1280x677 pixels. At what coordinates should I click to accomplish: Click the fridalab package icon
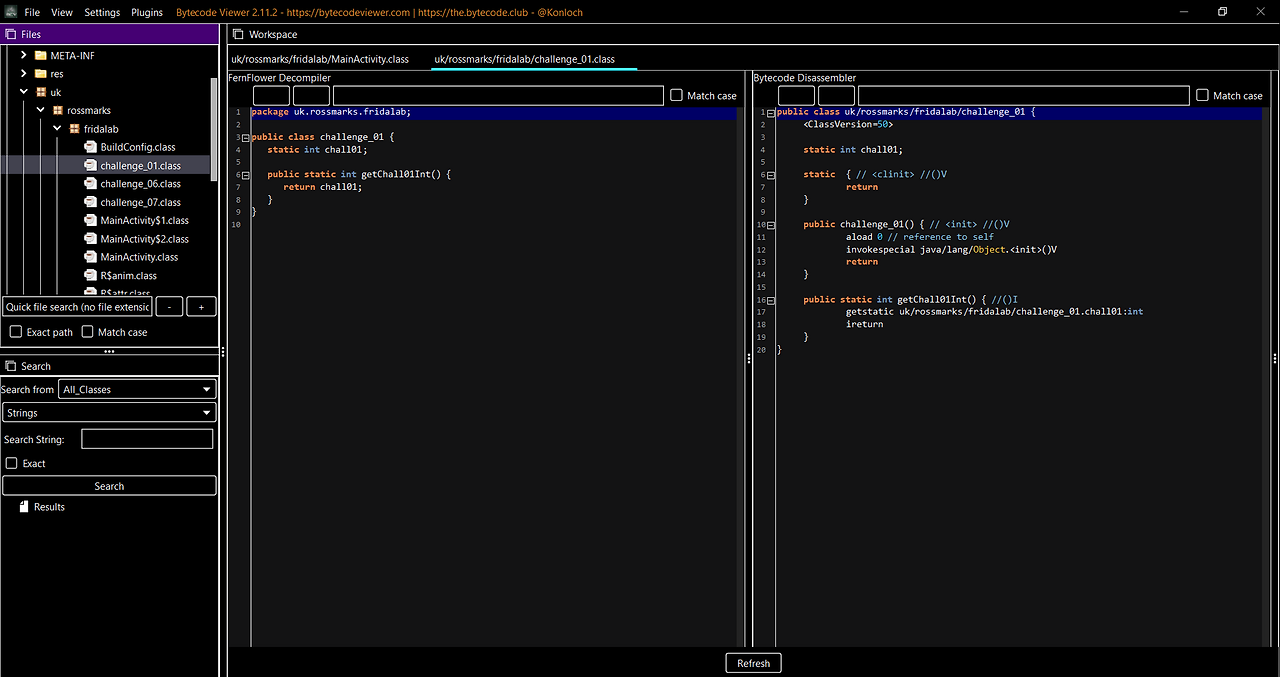tap(74, 129)
